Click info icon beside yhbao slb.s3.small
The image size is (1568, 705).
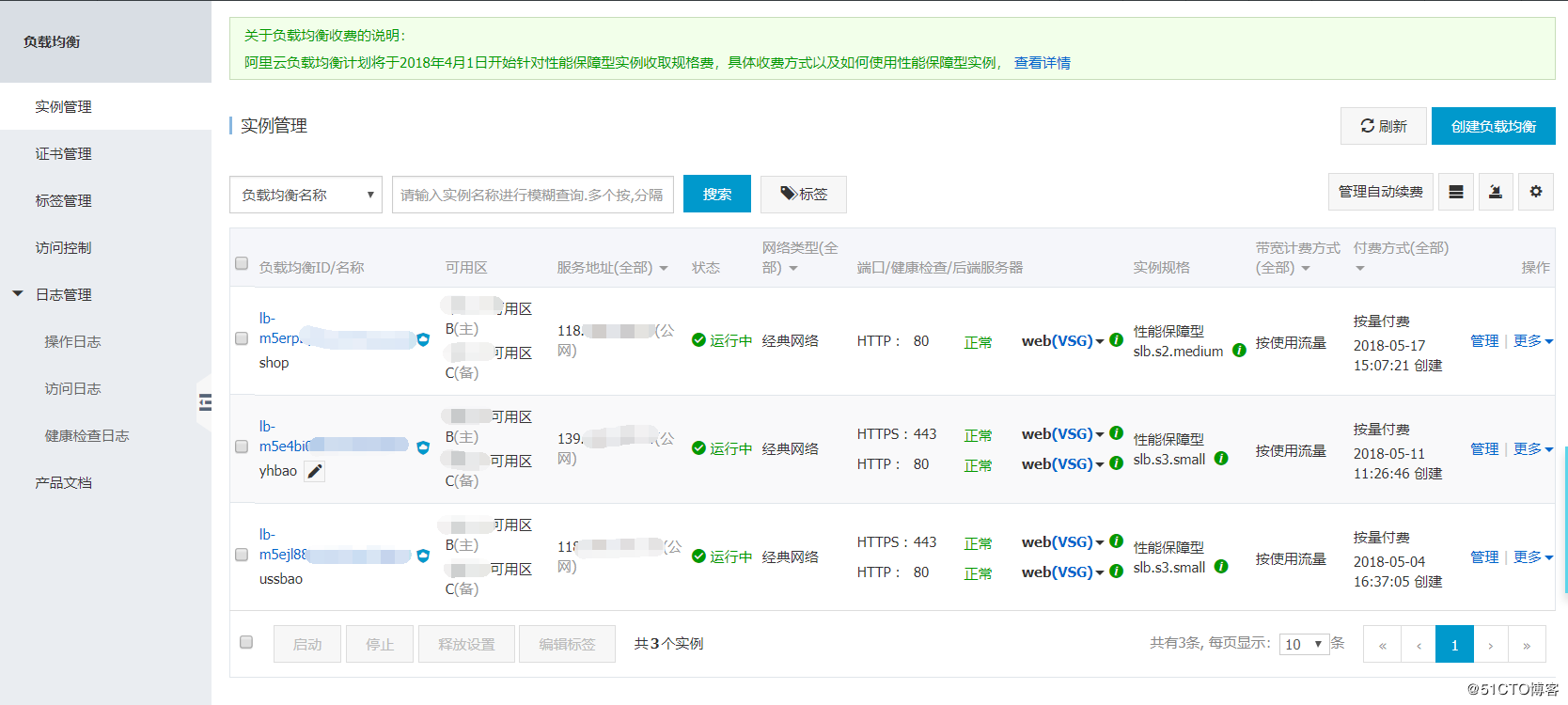1221,459
